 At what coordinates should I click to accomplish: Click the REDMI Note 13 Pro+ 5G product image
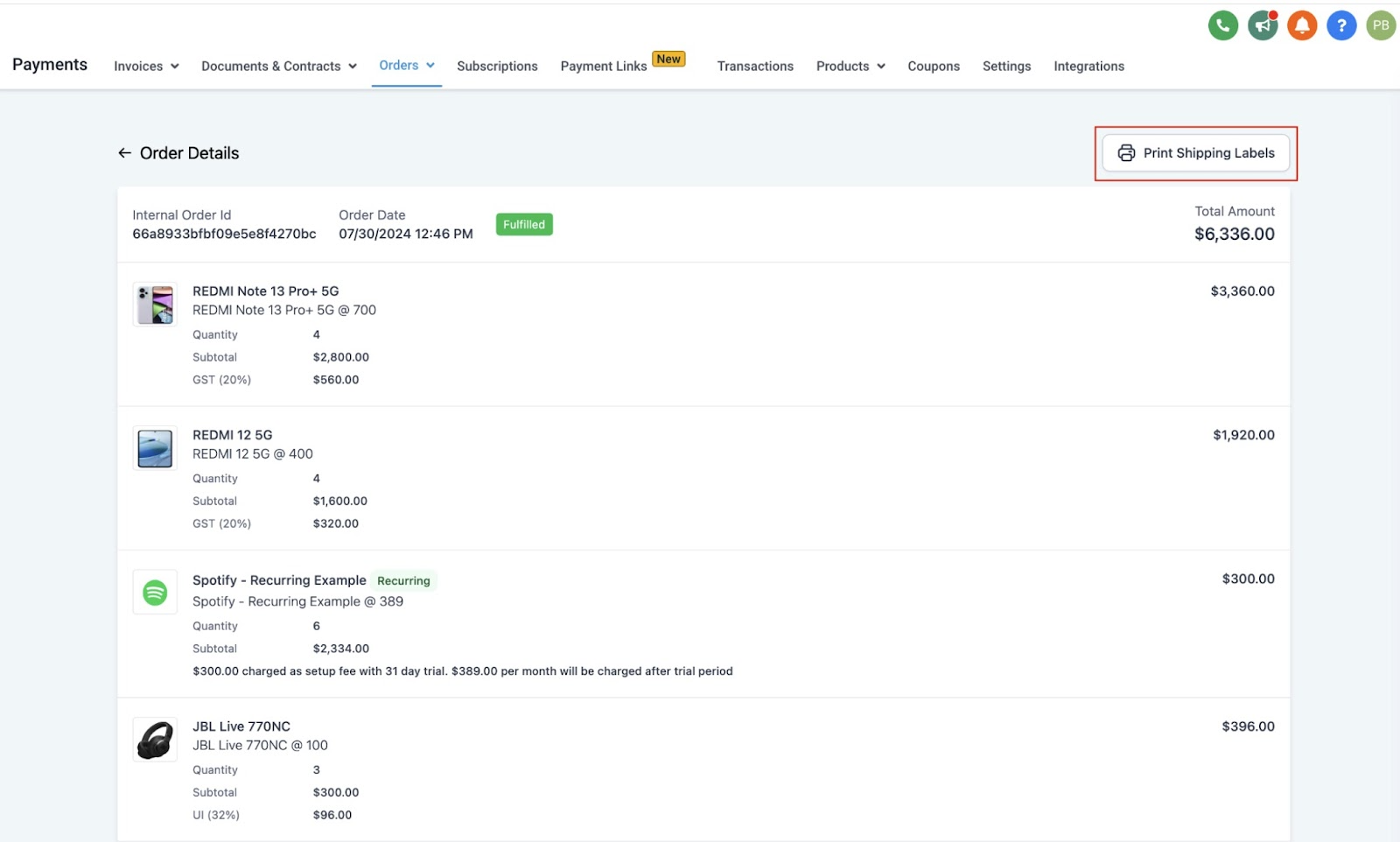tap(155, 305)
